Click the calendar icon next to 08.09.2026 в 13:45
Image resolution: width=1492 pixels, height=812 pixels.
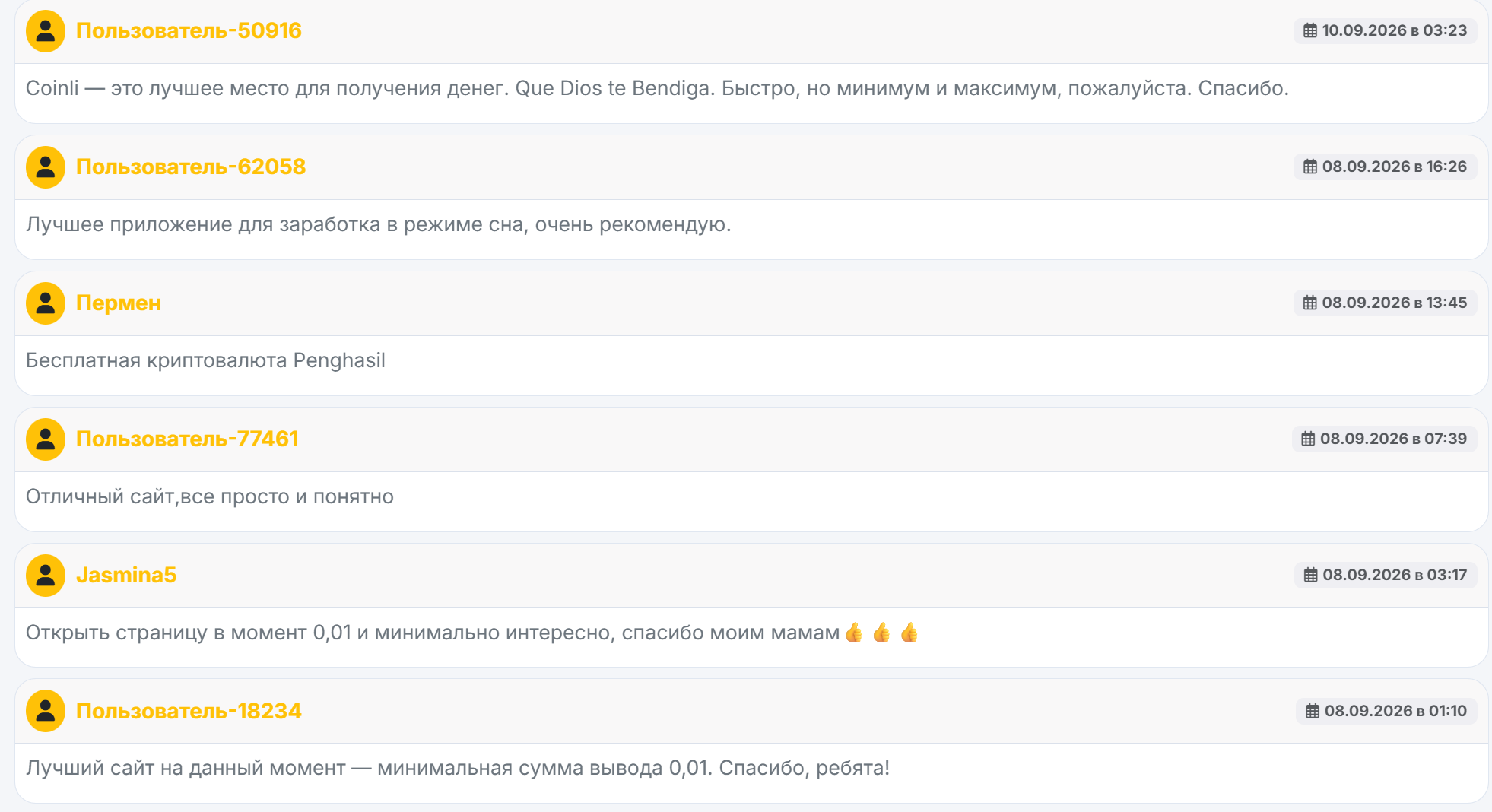(1310, 303)
